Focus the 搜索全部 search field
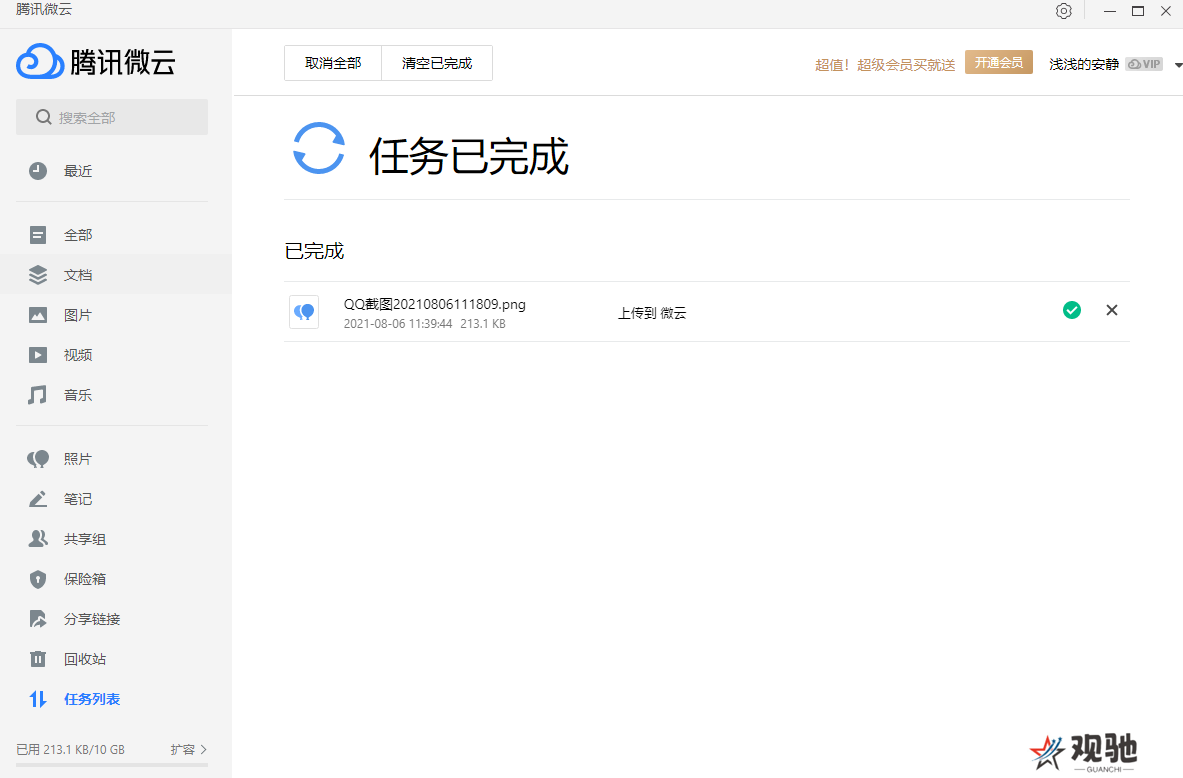The height and width of the screenshot is (778, 1183). (x=112, y=117)
